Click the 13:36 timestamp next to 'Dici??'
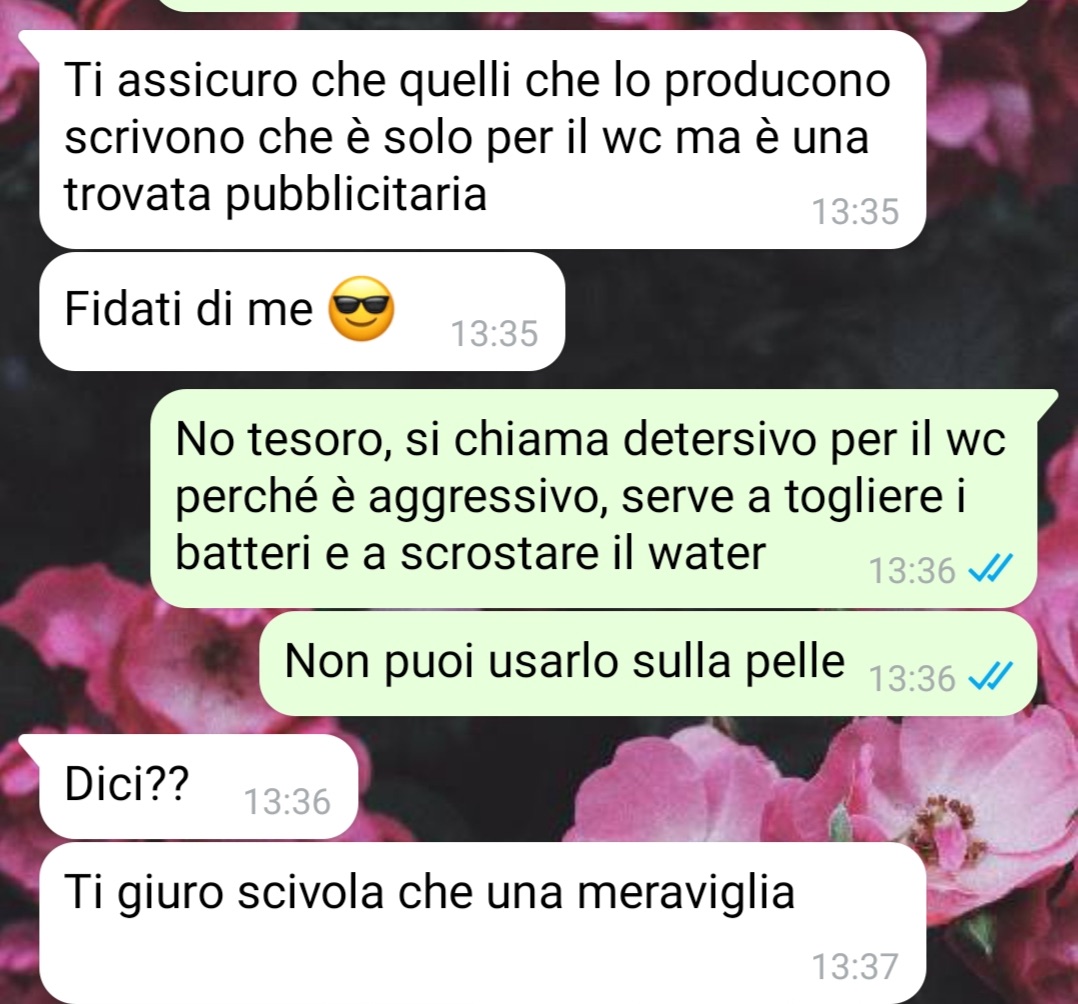Screen dimensions: 1078x1004 (287, 802)
